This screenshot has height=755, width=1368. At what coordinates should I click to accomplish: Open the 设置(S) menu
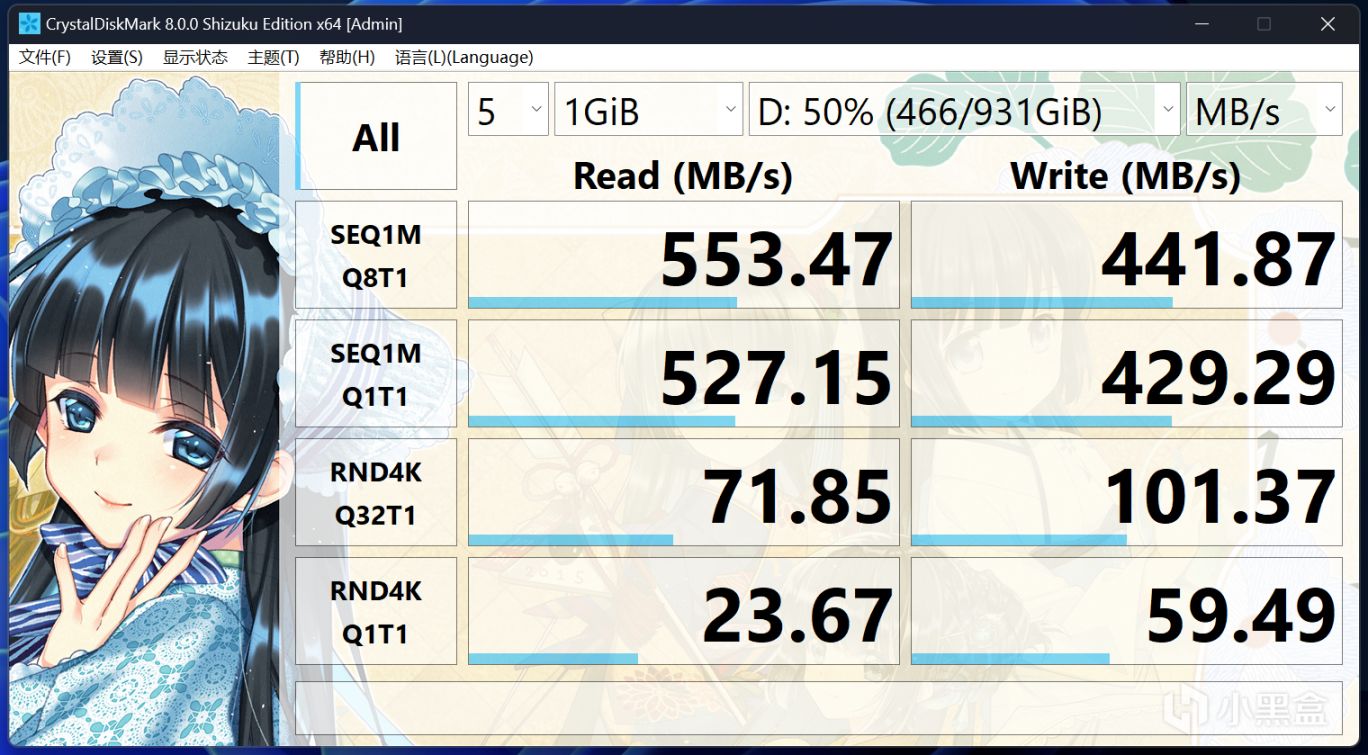(117, 57)
